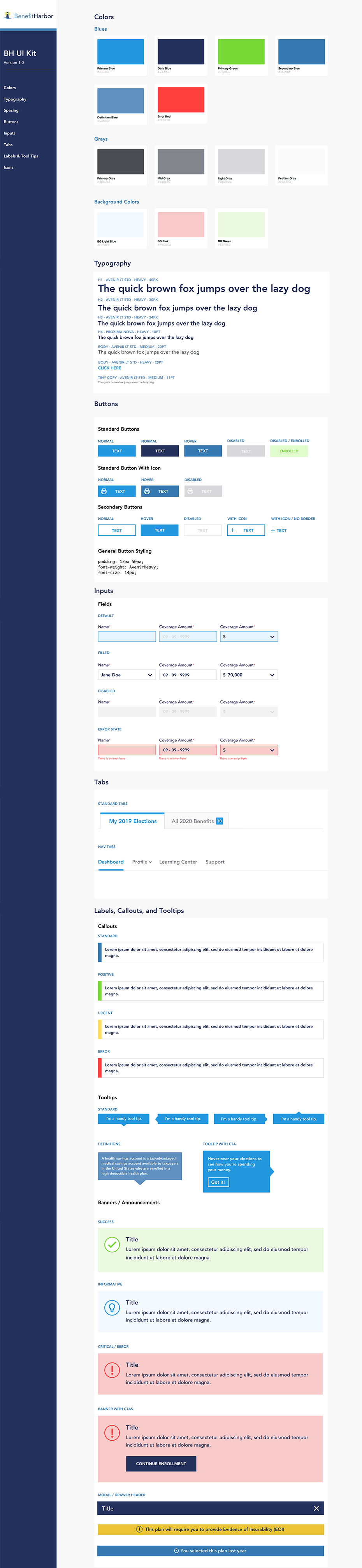This screenshot has height=1568, width=362.
Task: Click the dark blue normal standard TEXT button
Action: point(160,451)
